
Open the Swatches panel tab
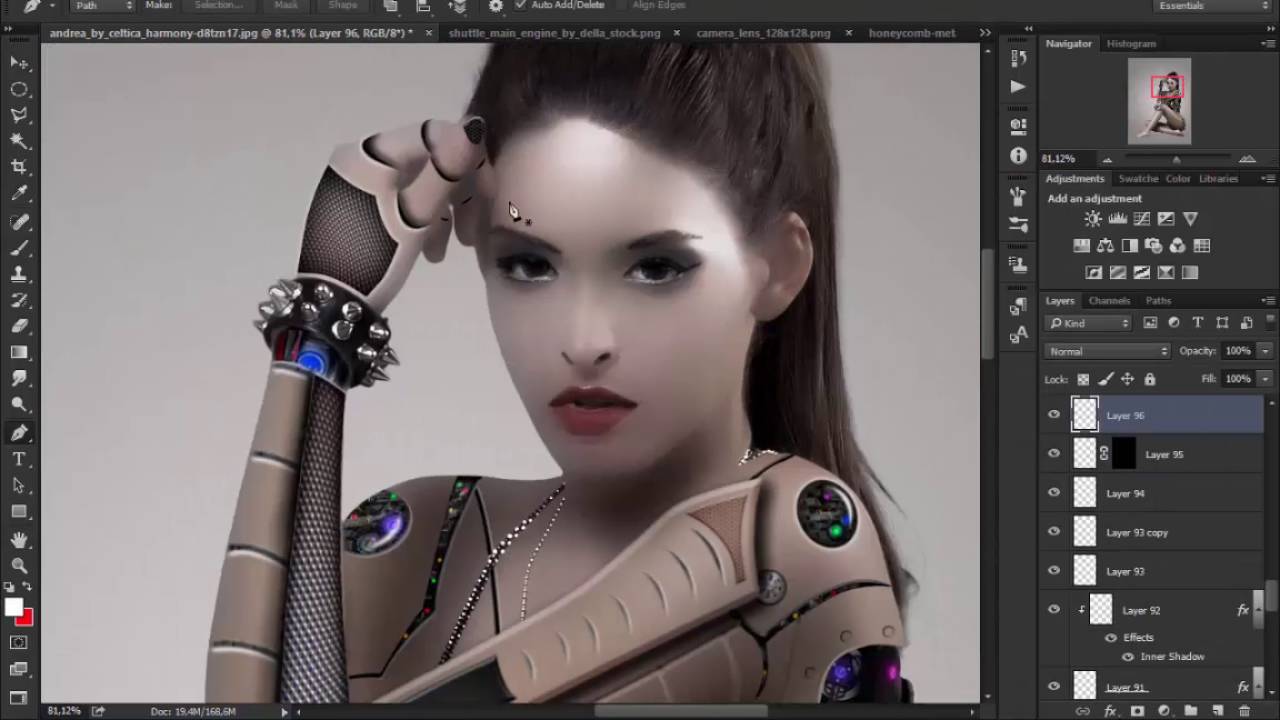tap(1138, 178)
